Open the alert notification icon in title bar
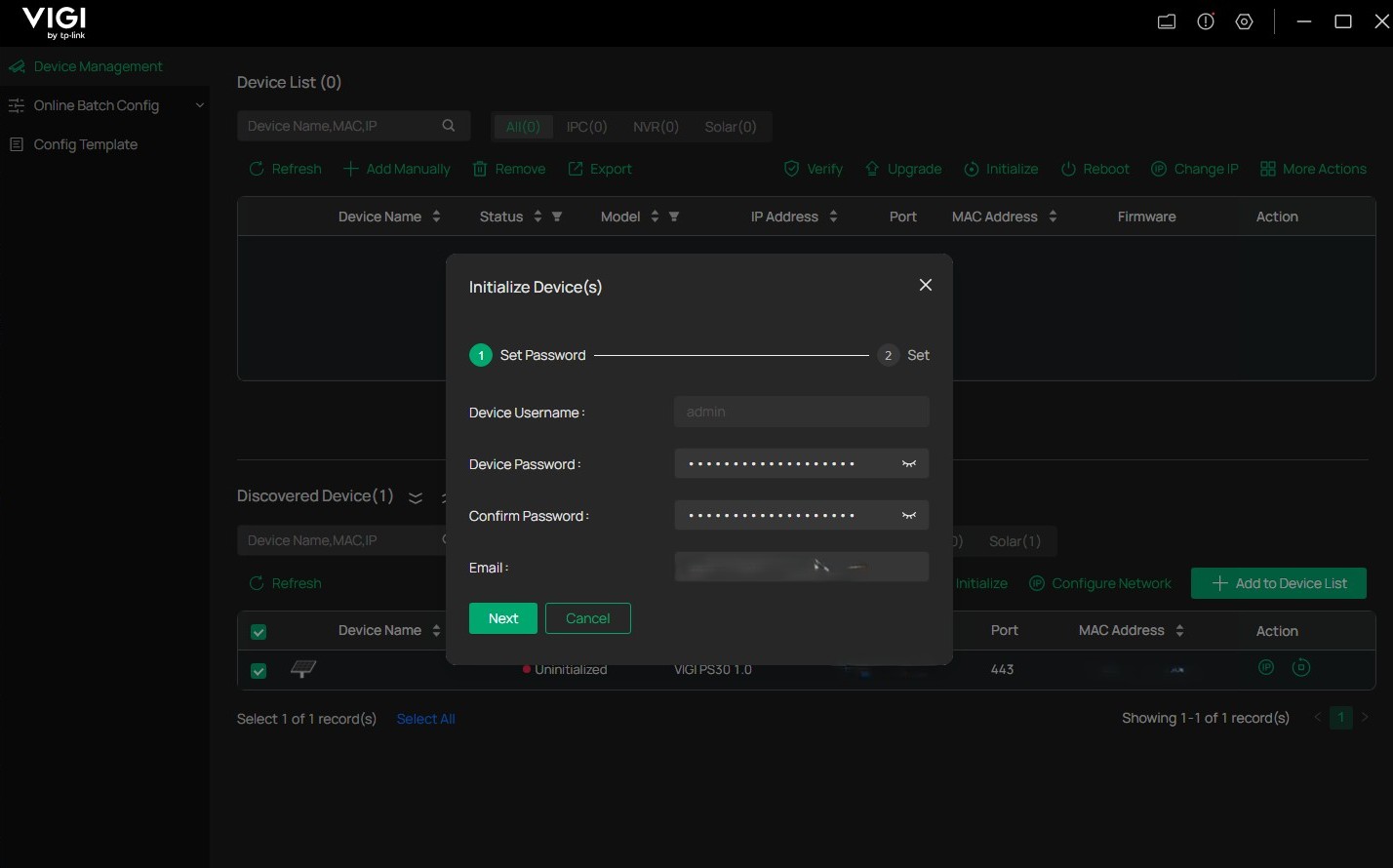 click(x=1207, y=21)
